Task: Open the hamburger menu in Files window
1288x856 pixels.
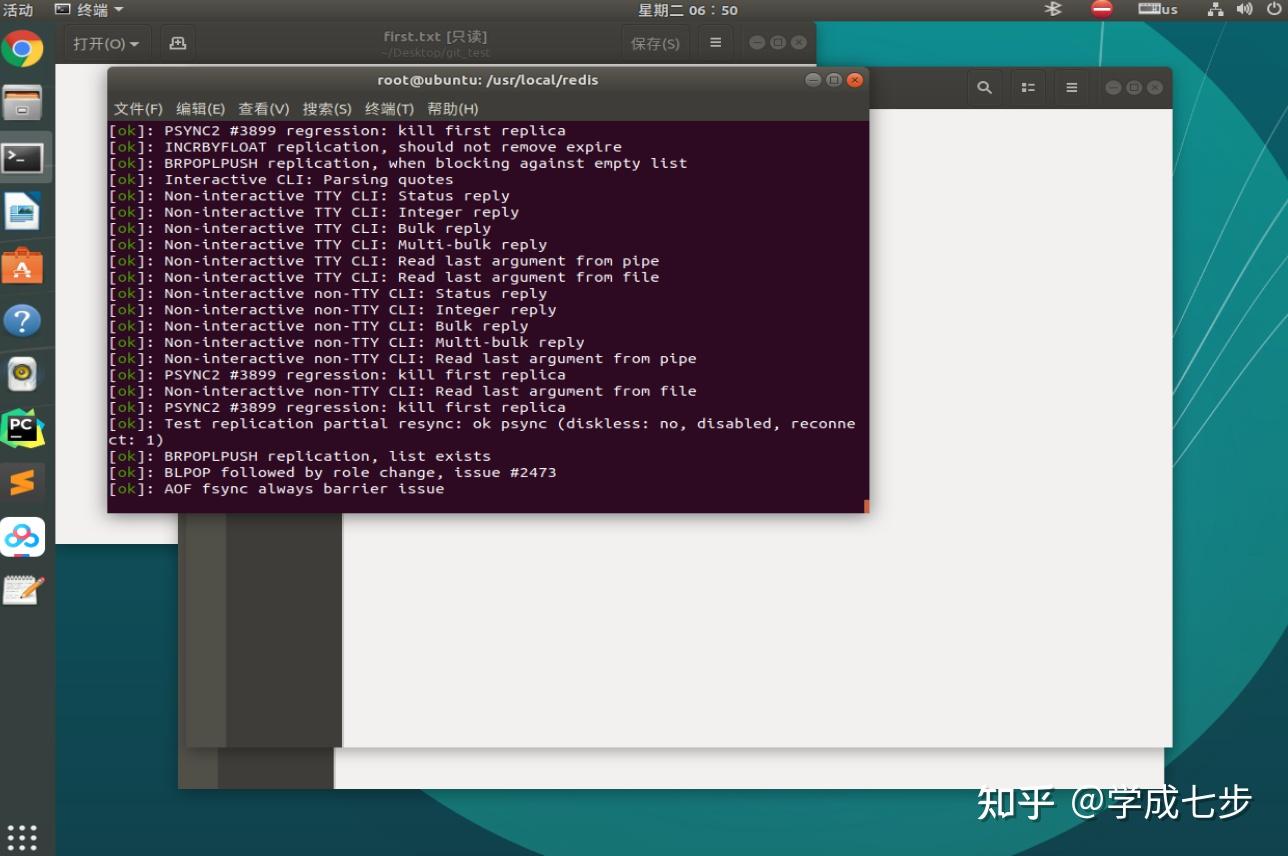Action: [1071, 88]
